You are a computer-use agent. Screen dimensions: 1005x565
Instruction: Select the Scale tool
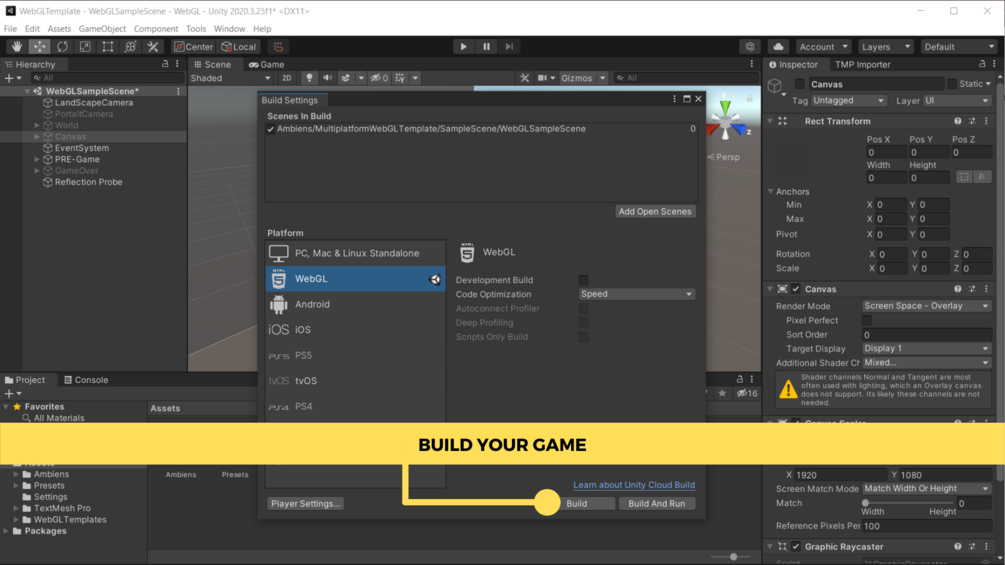point(85,47)
